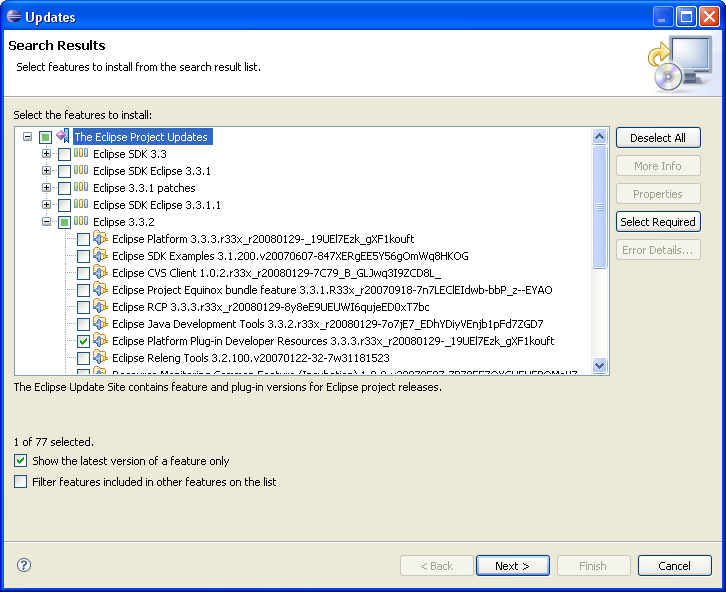Image resolution: width=726 pixels, height=592 pixels.
Task: Expand the Eclipse SDK 3.3 node
Action: coord(46,153)
